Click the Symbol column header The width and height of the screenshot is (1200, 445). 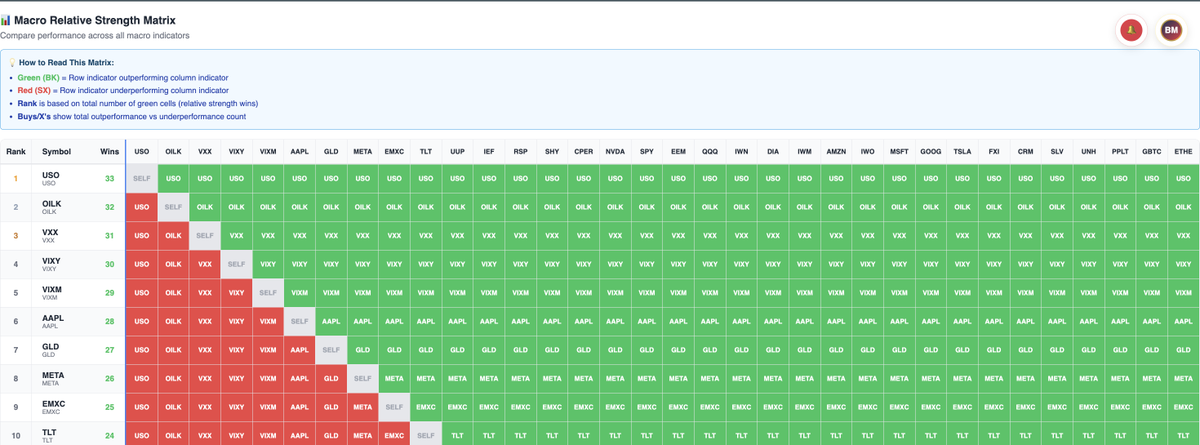[x=57, y=152]
